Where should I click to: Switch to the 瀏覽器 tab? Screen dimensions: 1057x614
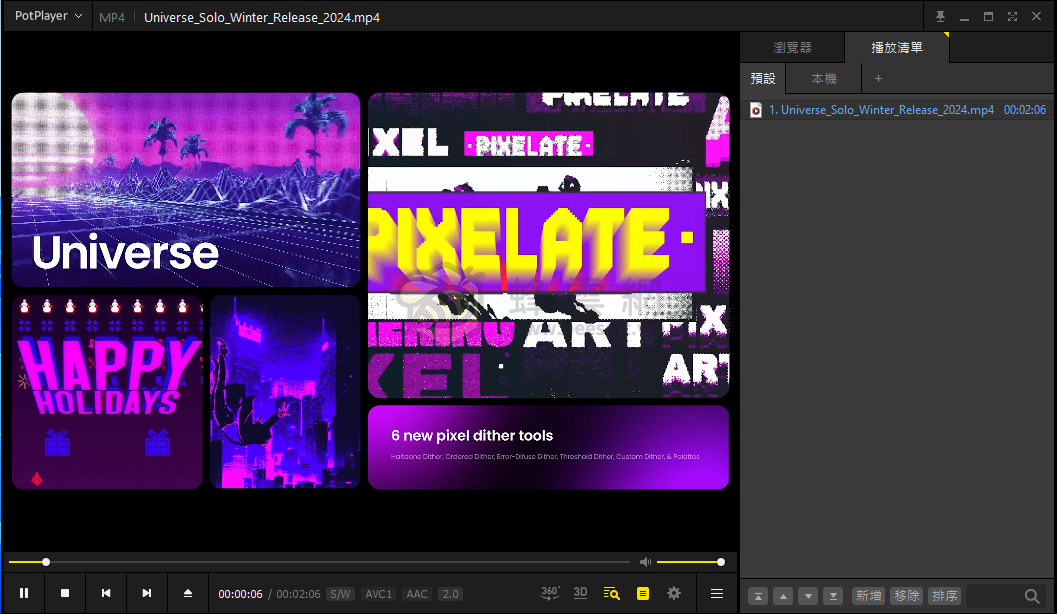[x=792, y=47]
